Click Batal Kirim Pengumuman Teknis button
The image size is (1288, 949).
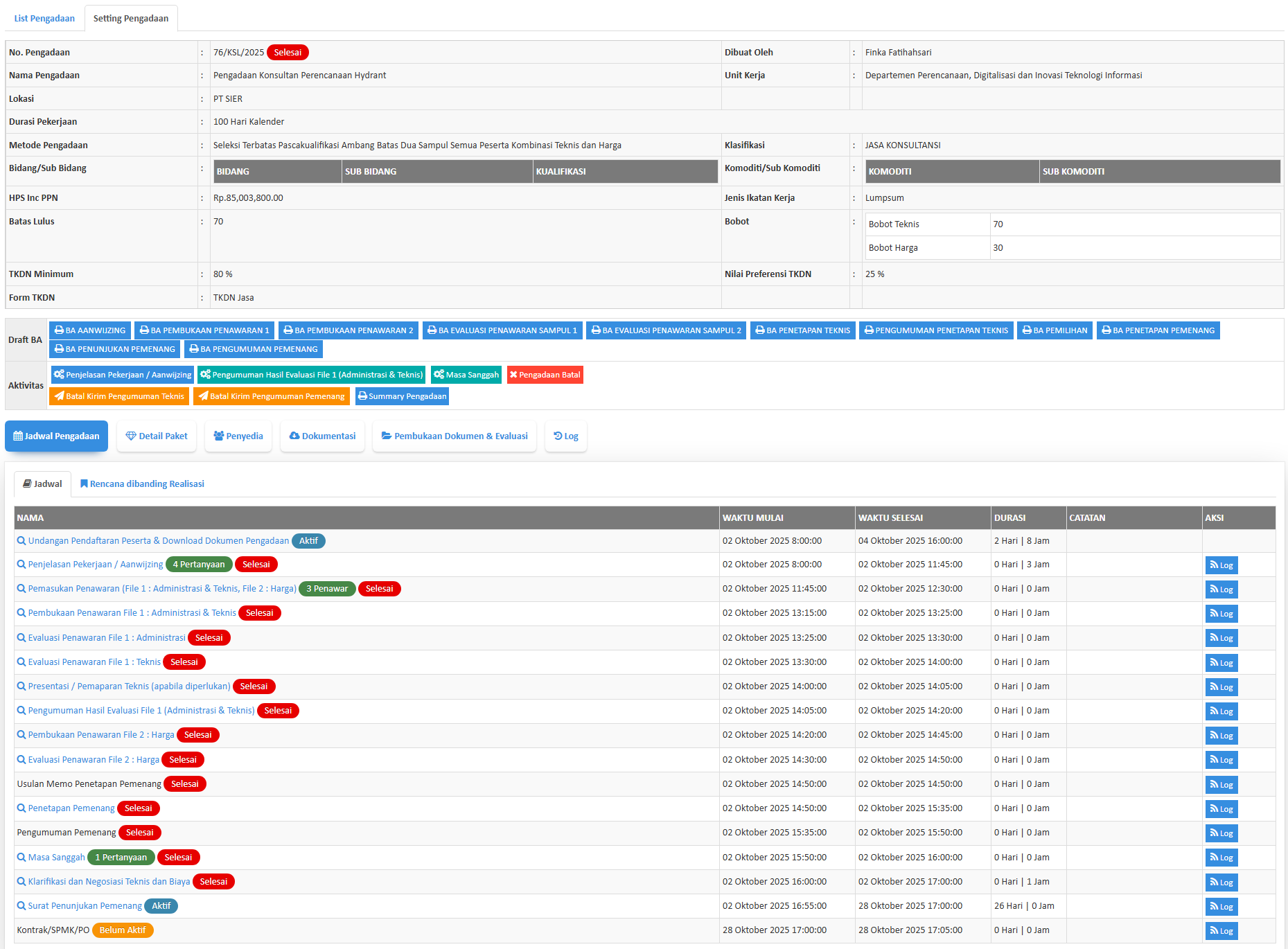119,396
